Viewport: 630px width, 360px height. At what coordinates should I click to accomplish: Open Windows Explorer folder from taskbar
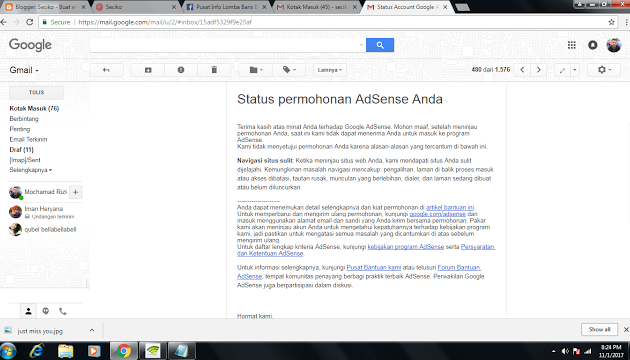[65, 351]
